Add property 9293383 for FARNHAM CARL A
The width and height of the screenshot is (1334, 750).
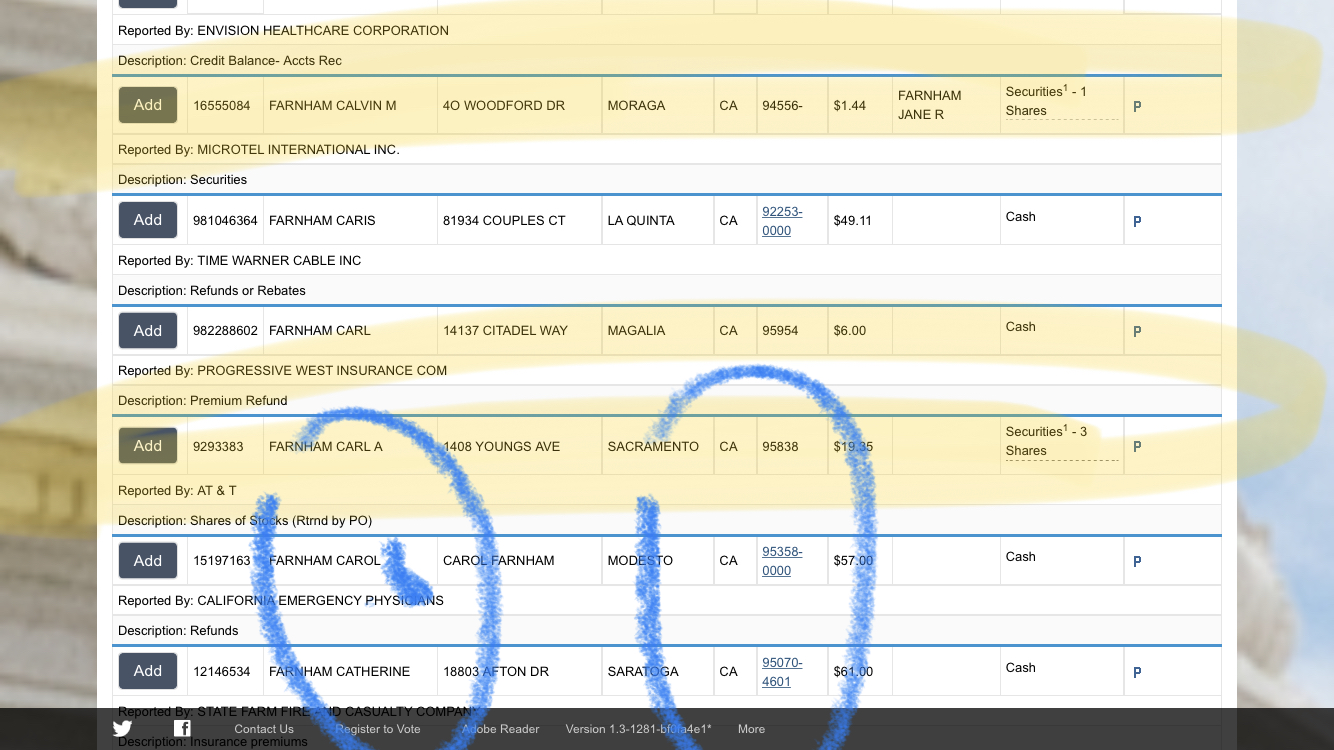click(148, 446)
